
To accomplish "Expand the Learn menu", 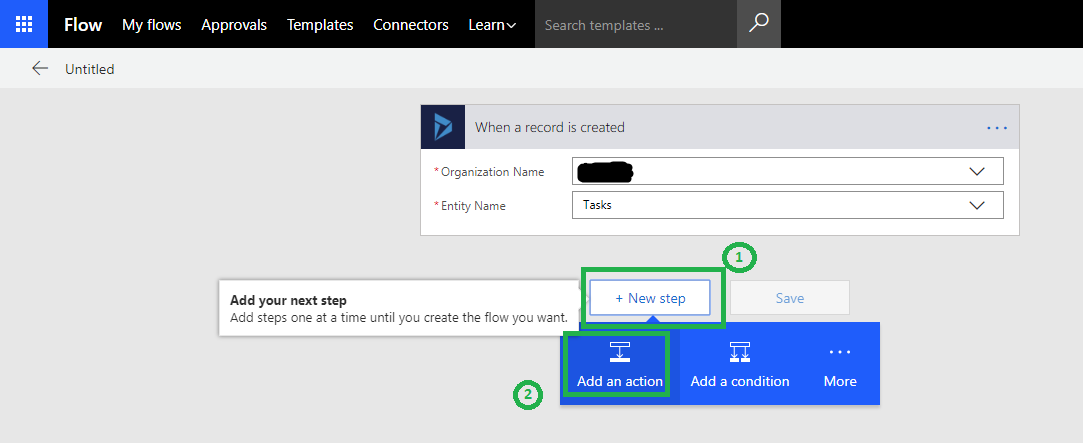I will click(x=492, y=25).
